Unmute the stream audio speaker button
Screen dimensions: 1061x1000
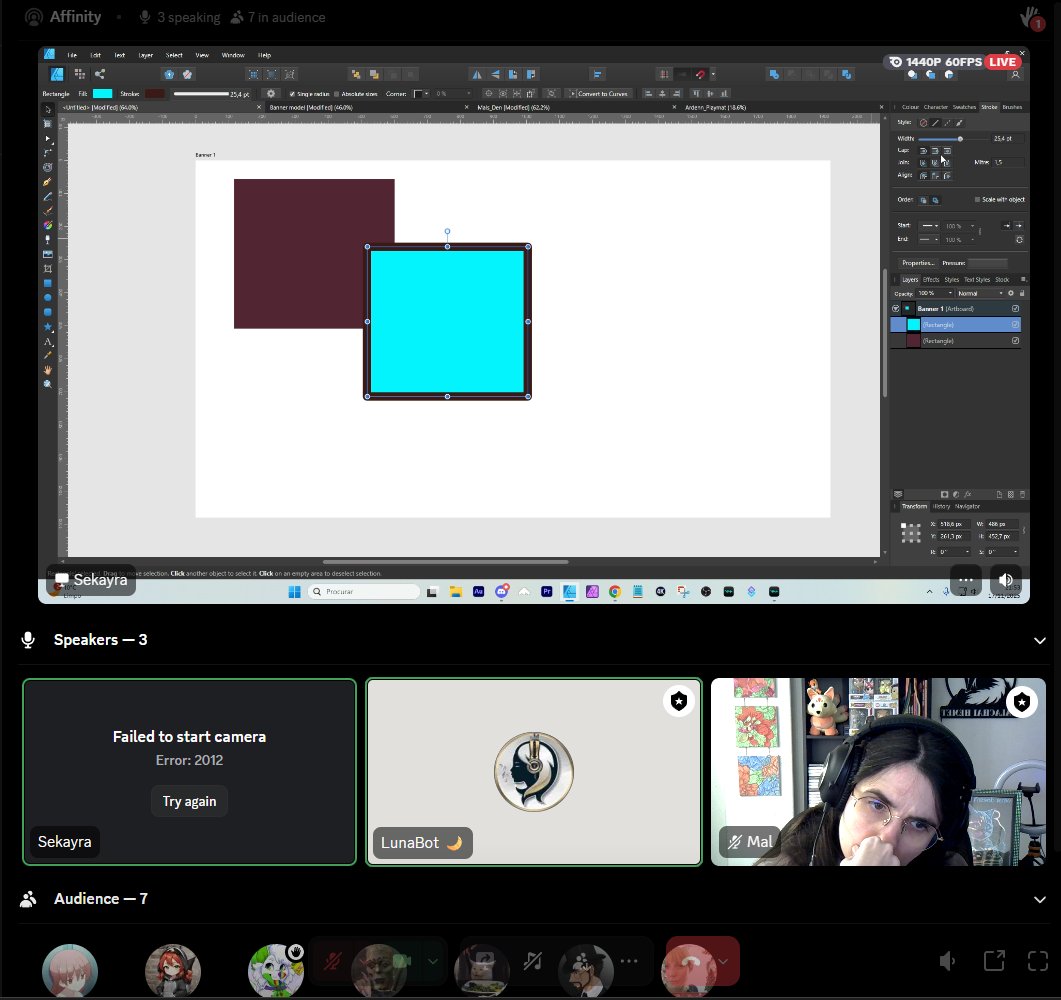coord(1006,581)
